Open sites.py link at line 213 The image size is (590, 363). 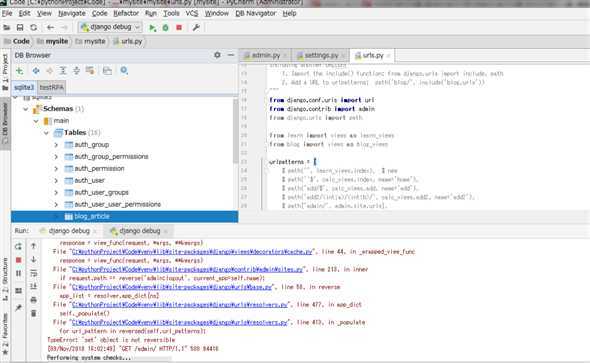[x=187, y=269]
